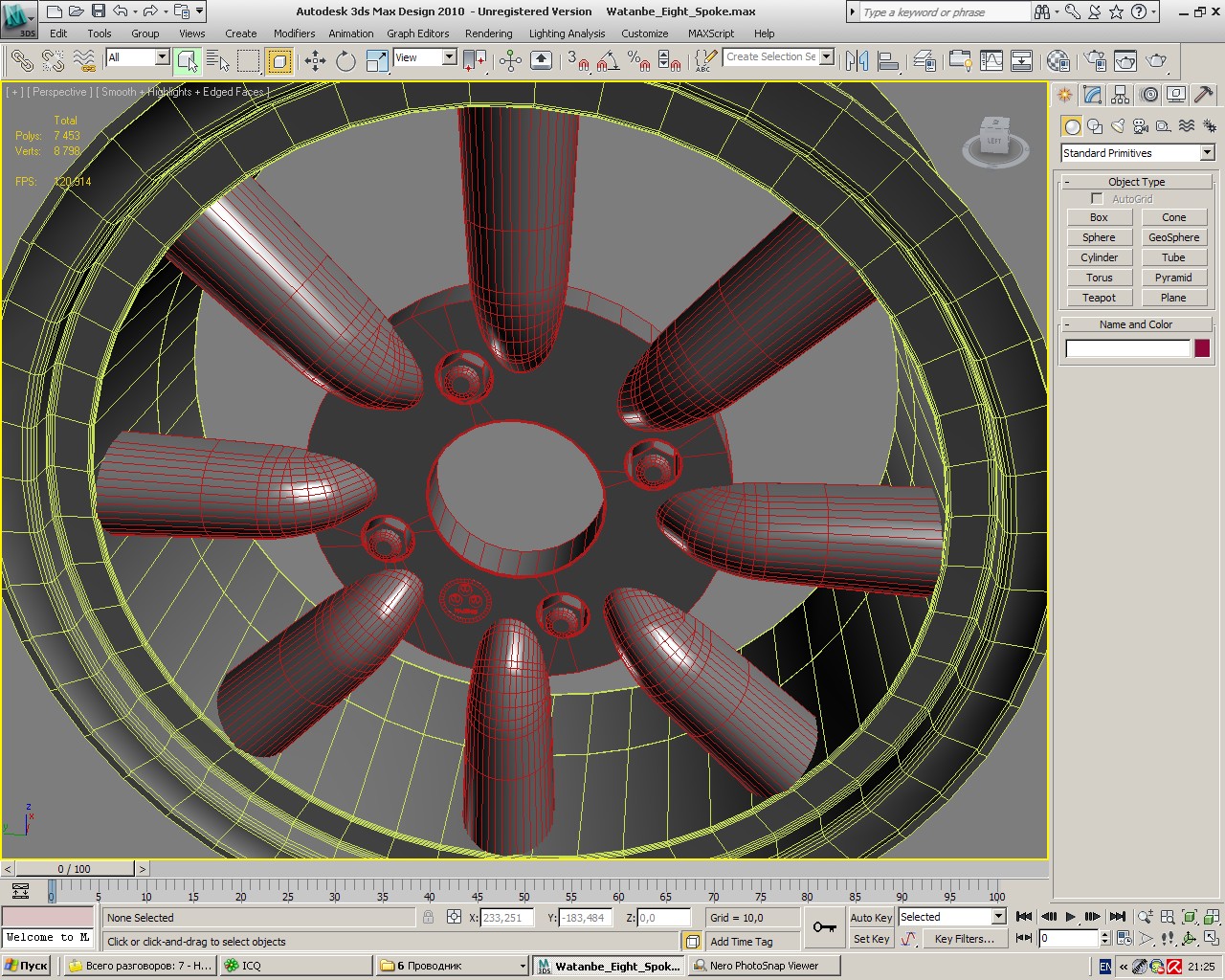This screenshot has width=1225, height=980.
Task: Click the Quick Render teapot icon
Action: [1156, 61]
